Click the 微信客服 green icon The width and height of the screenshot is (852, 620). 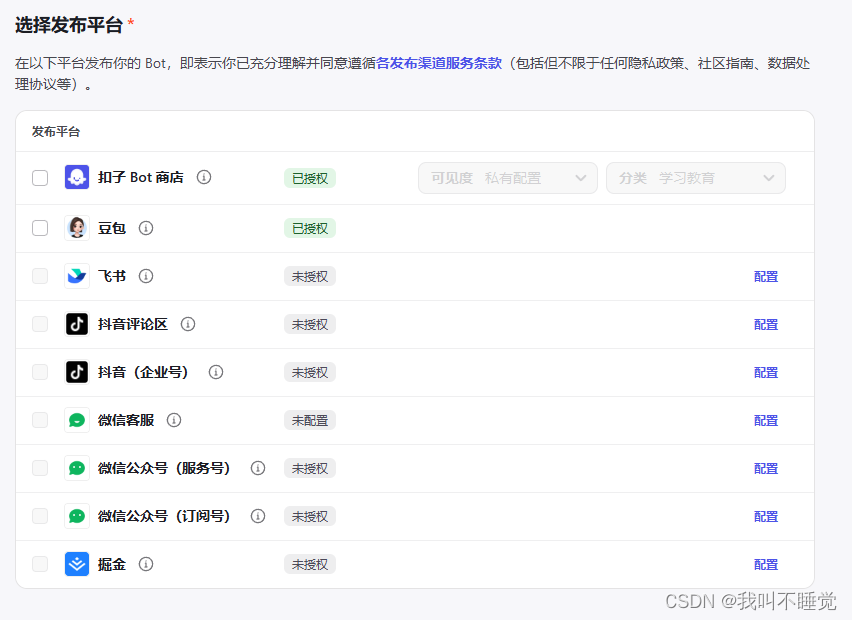click(77, 420)
